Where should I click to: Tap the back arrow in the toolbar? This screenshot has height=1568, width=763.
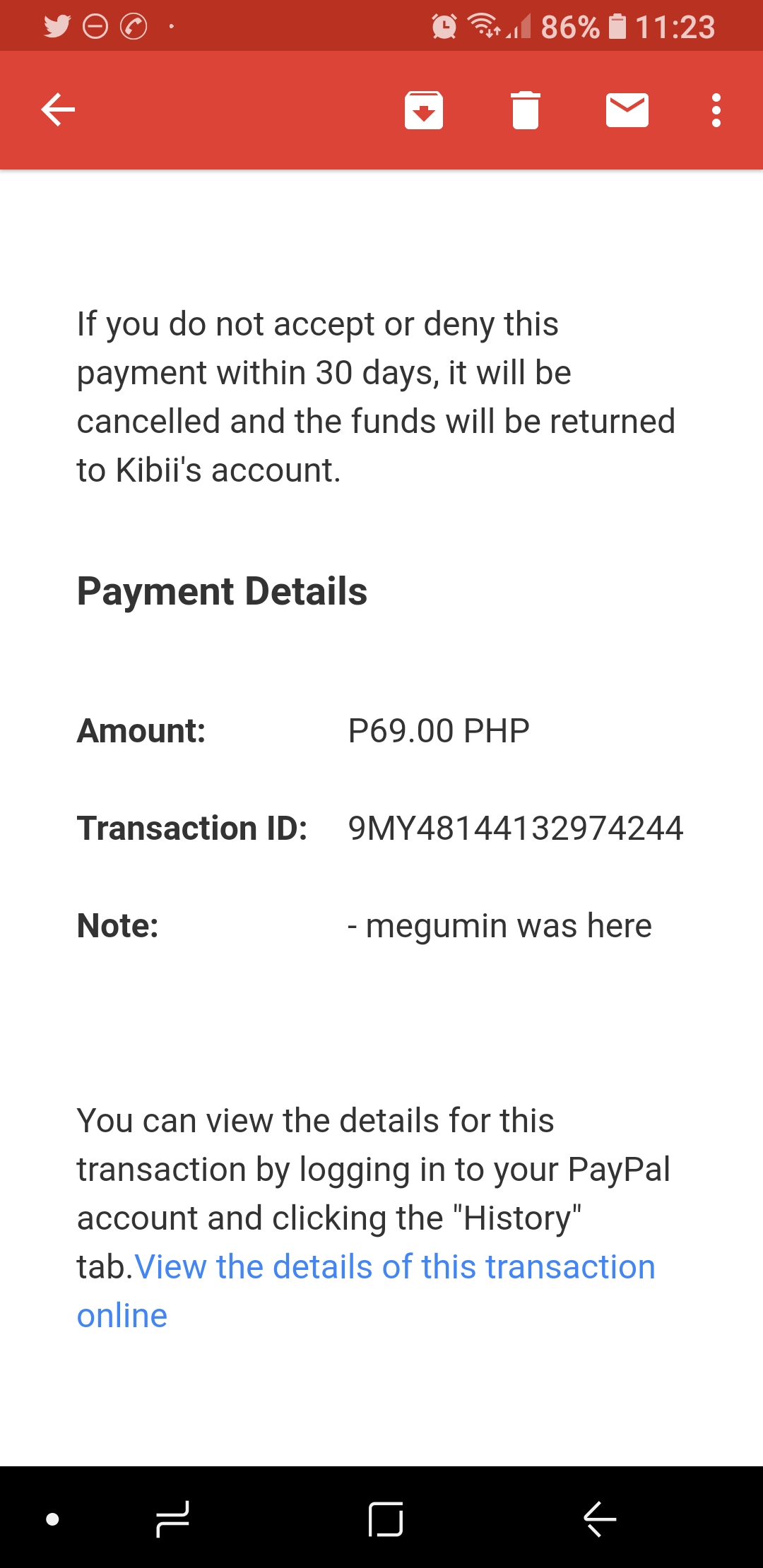pos(58,110)
